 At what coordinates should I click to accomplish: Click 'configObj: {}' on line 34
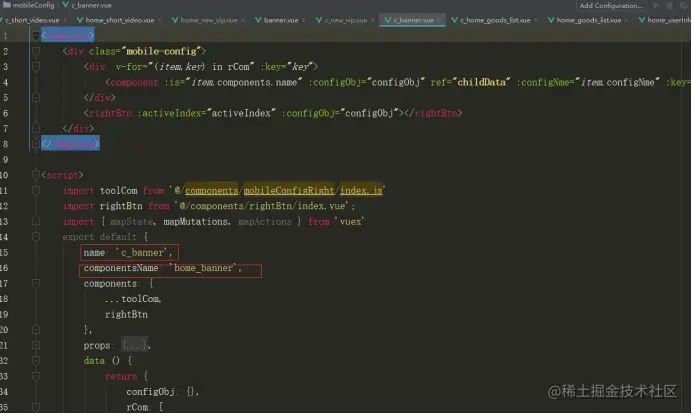point(162,391)
